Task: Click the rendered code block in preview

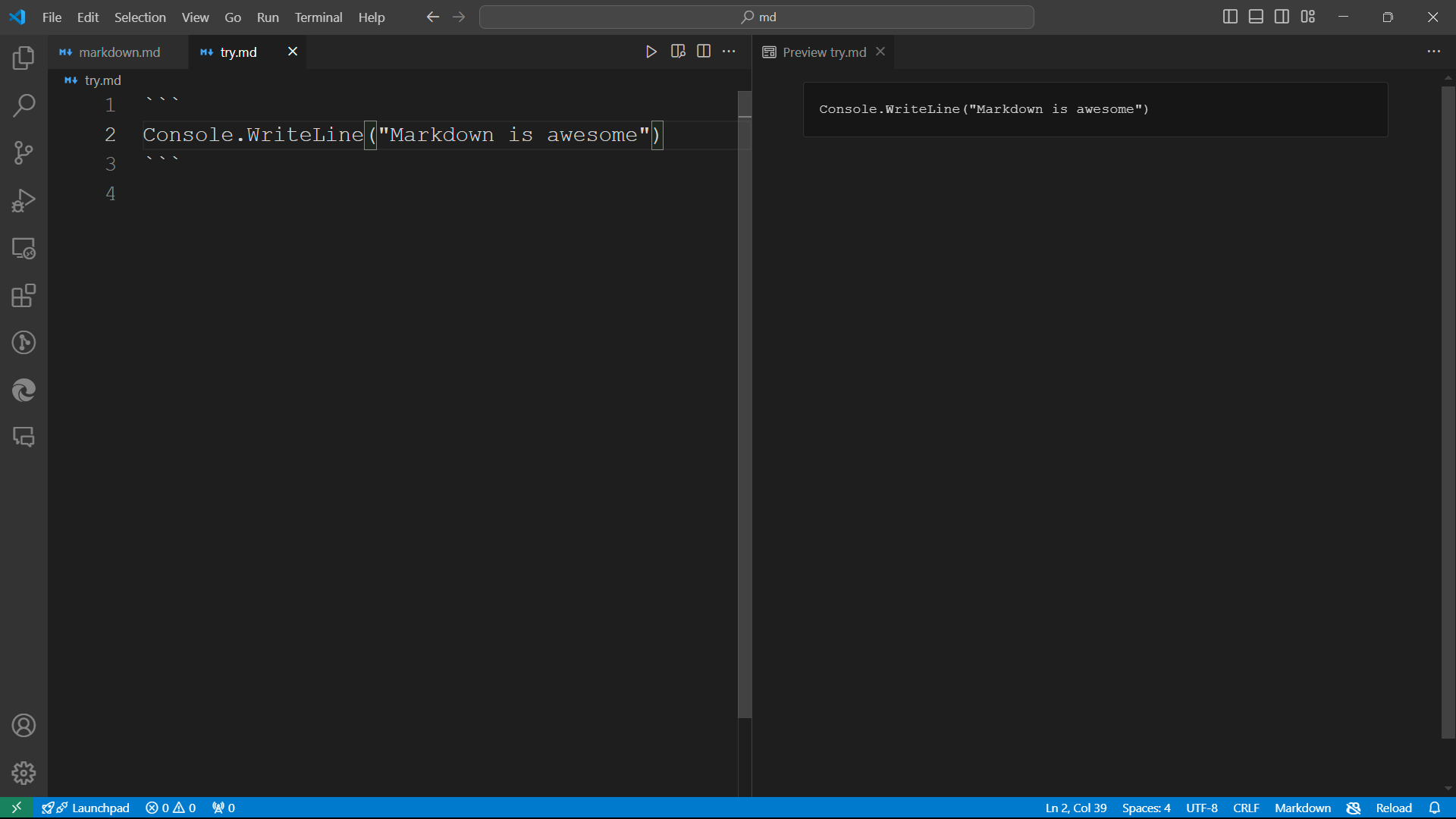Action: [x=1095, y=109]
